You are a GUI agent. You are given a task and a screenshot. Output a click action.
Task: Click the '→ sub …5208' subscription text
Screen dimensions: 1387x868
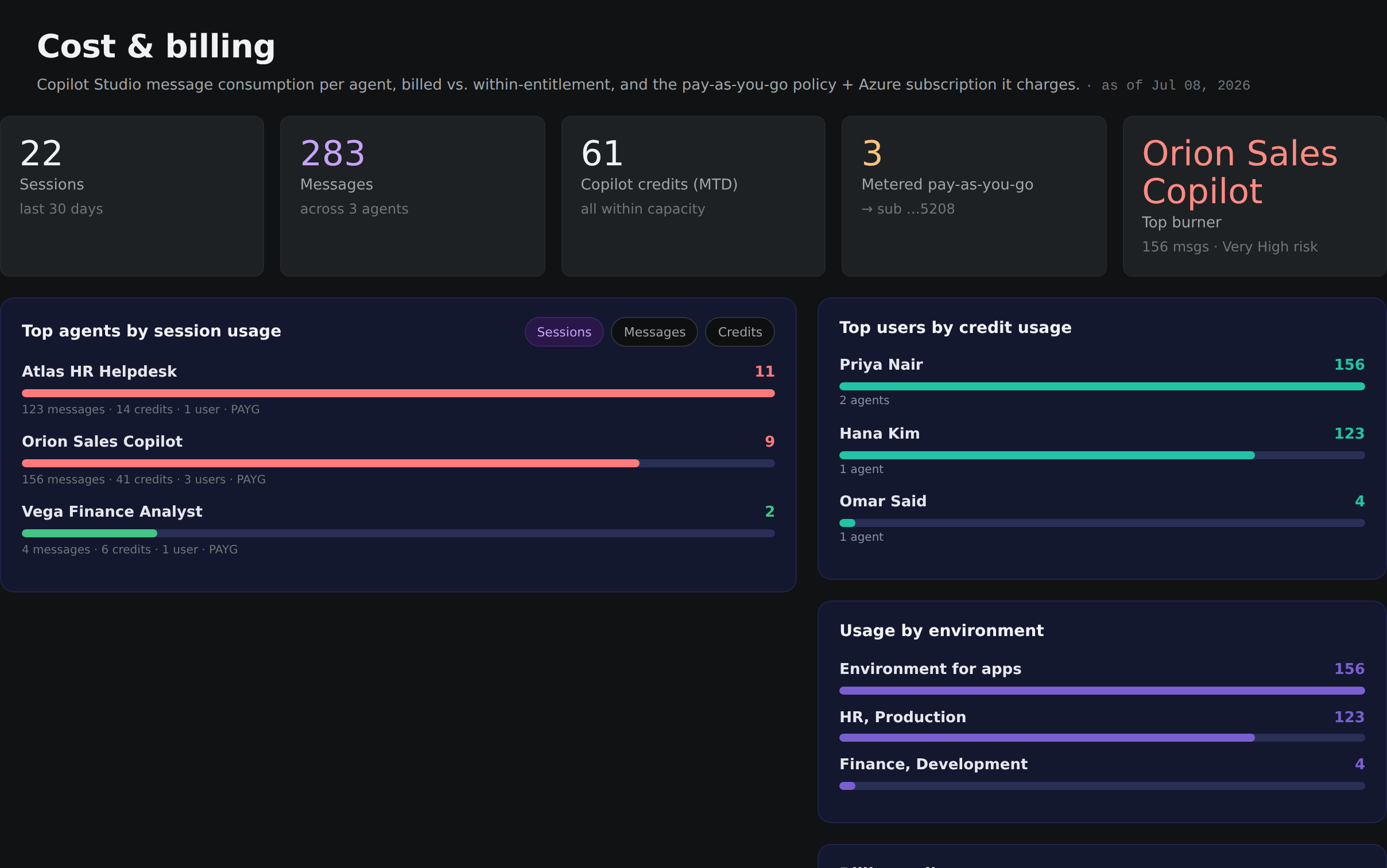tap(908, 209)
